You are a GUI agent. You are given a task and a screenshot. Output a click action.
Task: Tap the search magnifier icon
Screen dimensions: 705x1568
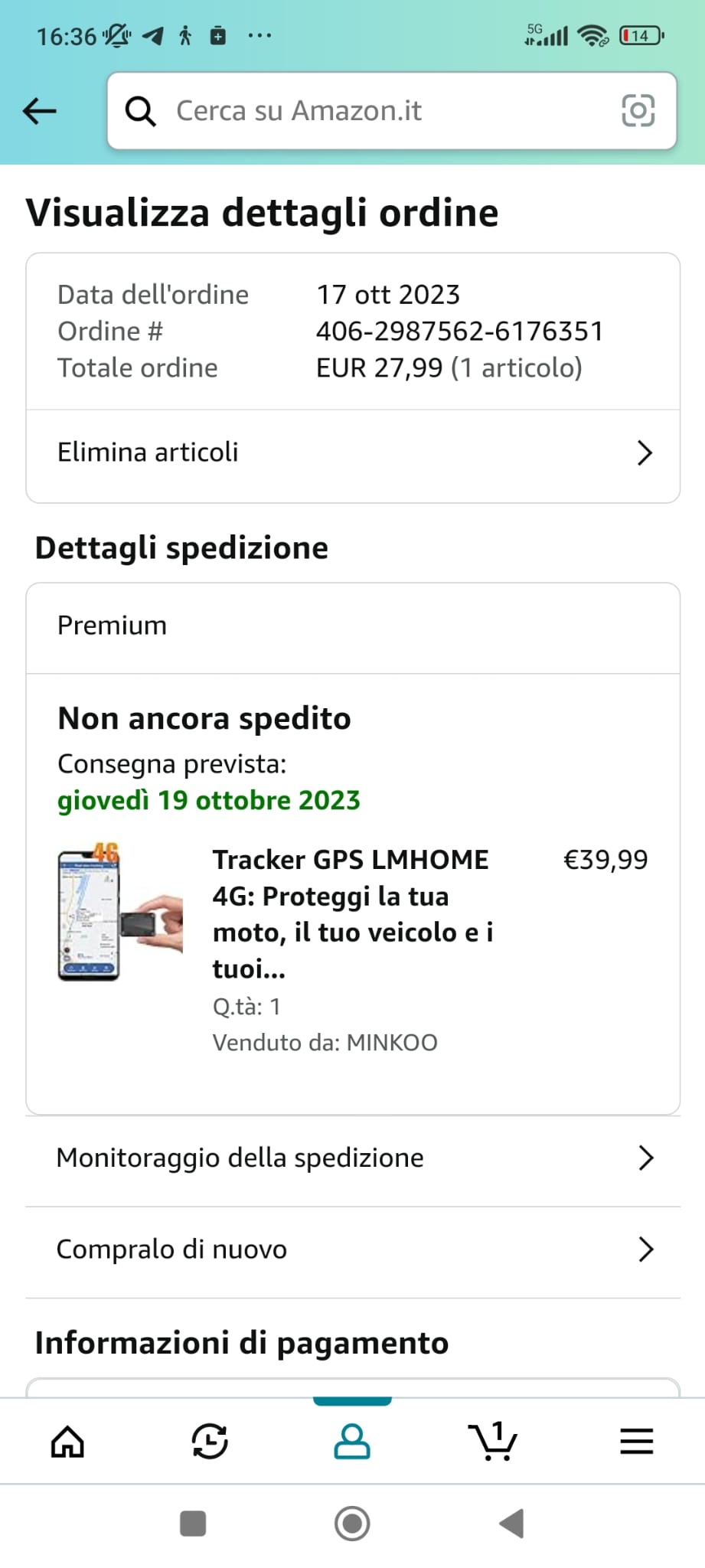[141, 111]
